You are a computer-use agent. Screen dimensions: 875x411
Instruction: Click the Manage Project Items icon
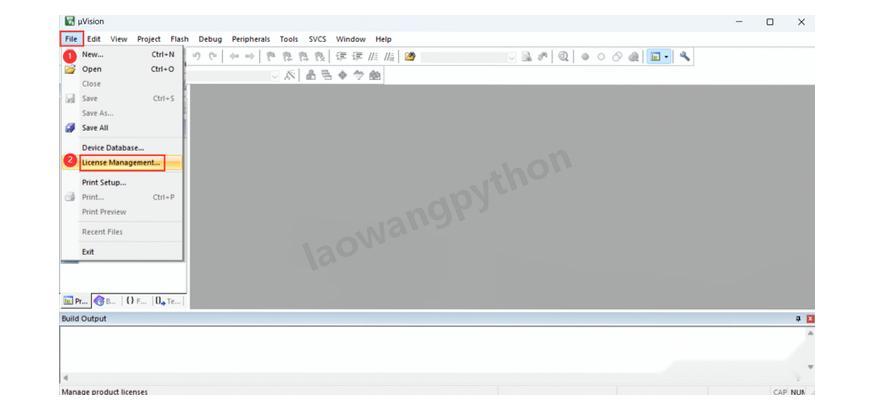(x=310, y=75)
